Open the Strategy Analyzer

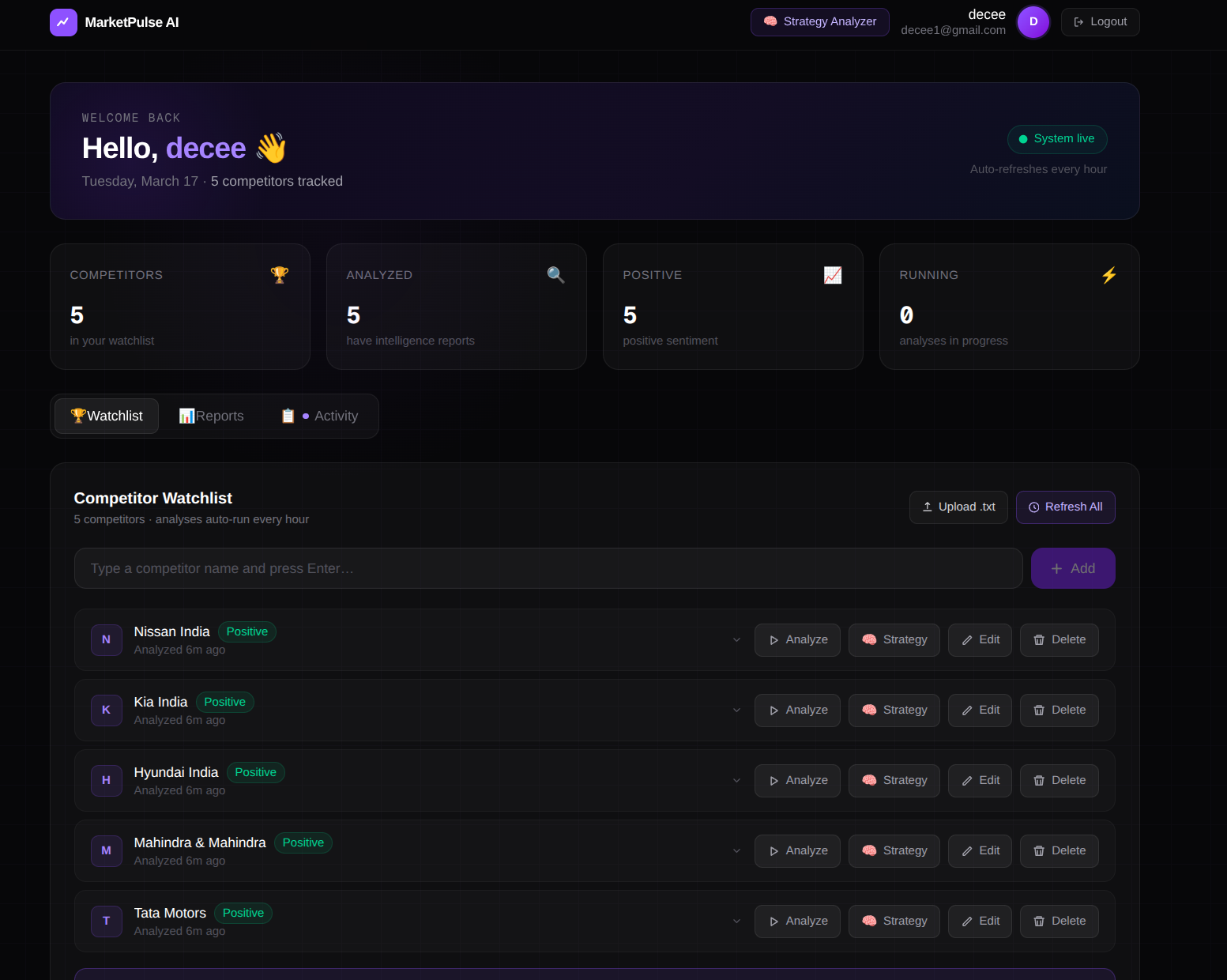point(819,22)
